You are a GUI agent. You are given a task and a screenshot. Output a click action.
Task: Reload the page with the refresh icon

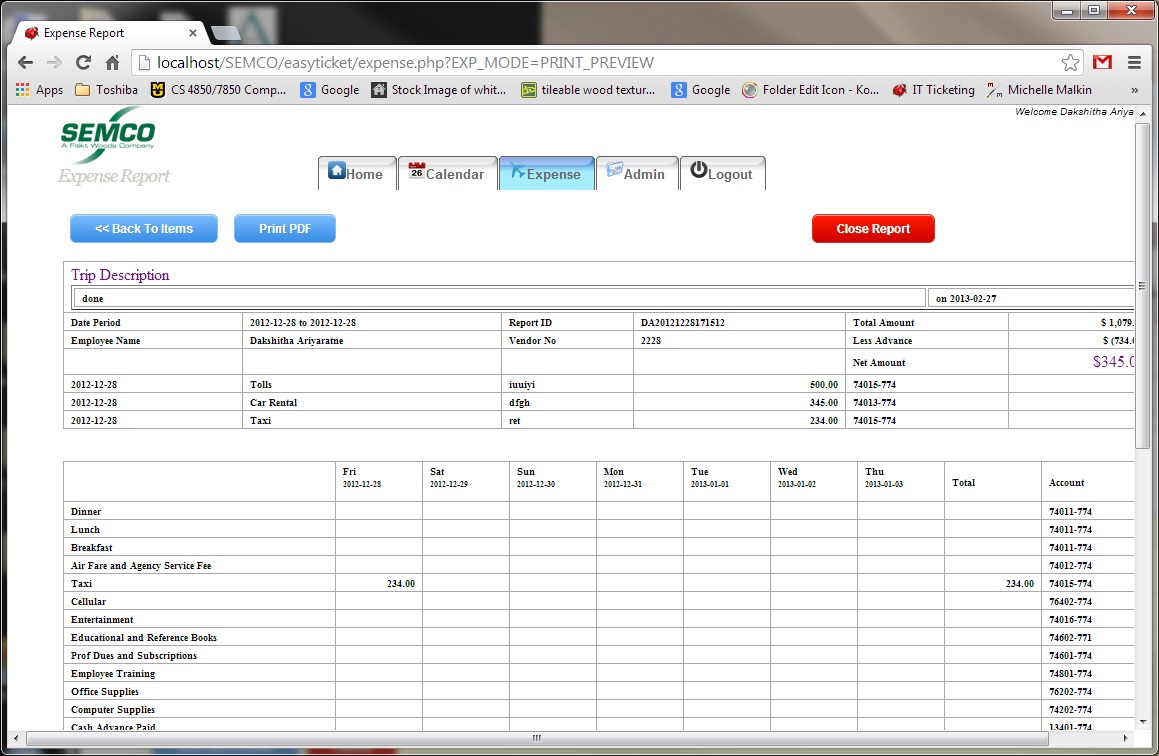click(84, 62)
